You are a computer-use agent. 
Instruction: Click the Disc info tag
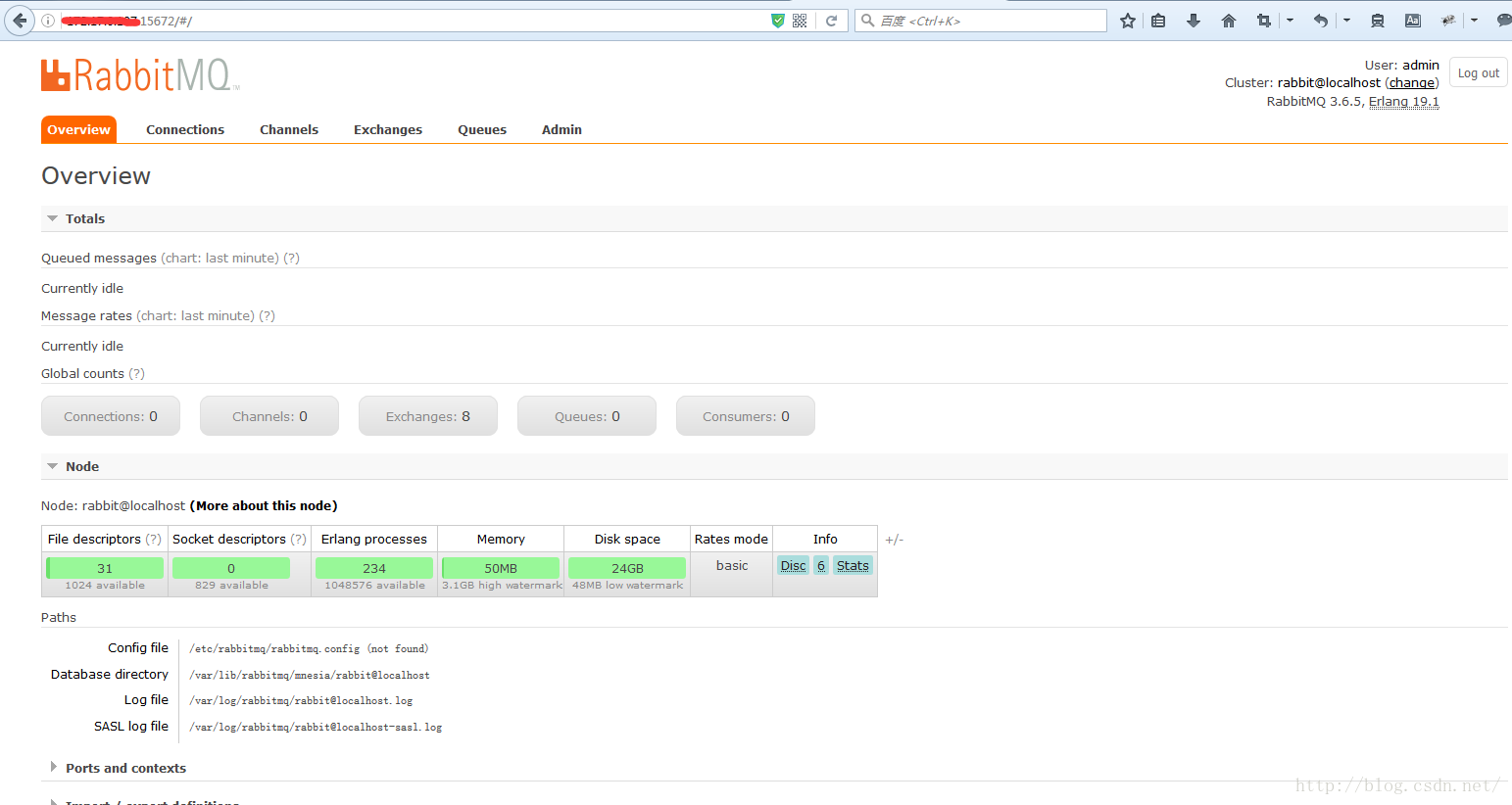click(x=794, y=566)
